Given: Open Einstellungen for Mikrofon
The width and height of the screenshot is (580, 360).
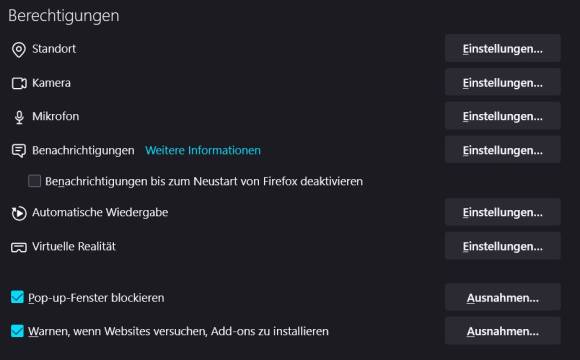Looking at the screenshot, I should [x=503, y=116].
